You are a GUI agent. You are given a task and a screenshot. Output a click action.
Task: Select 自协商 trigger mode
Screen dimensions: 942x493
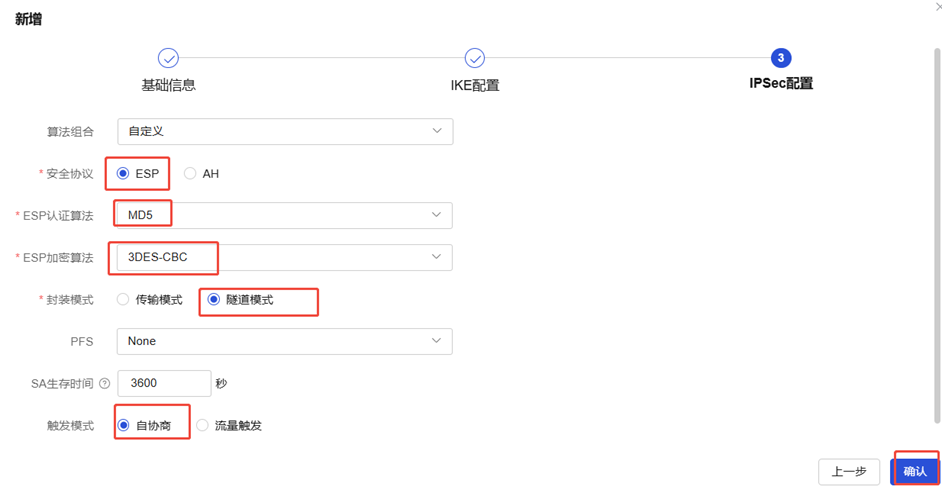123,425
